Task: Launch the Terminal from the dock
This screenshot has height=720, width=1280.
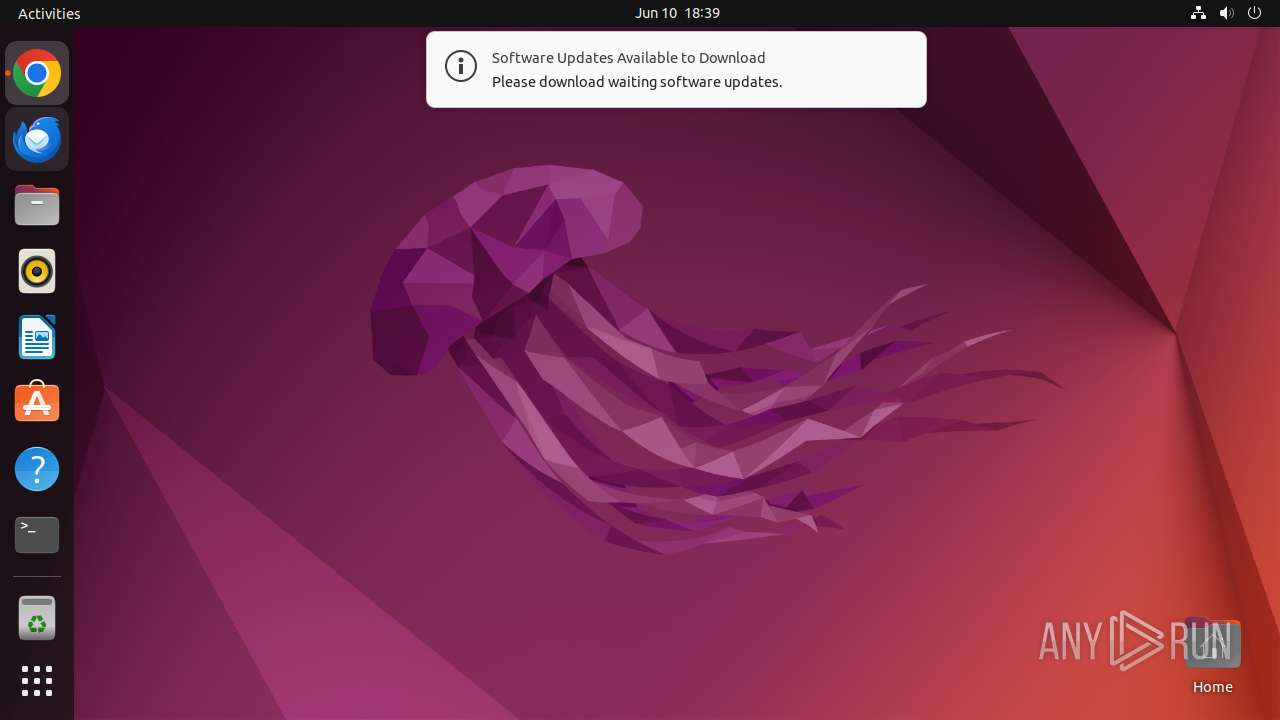Action: point(37,535)
